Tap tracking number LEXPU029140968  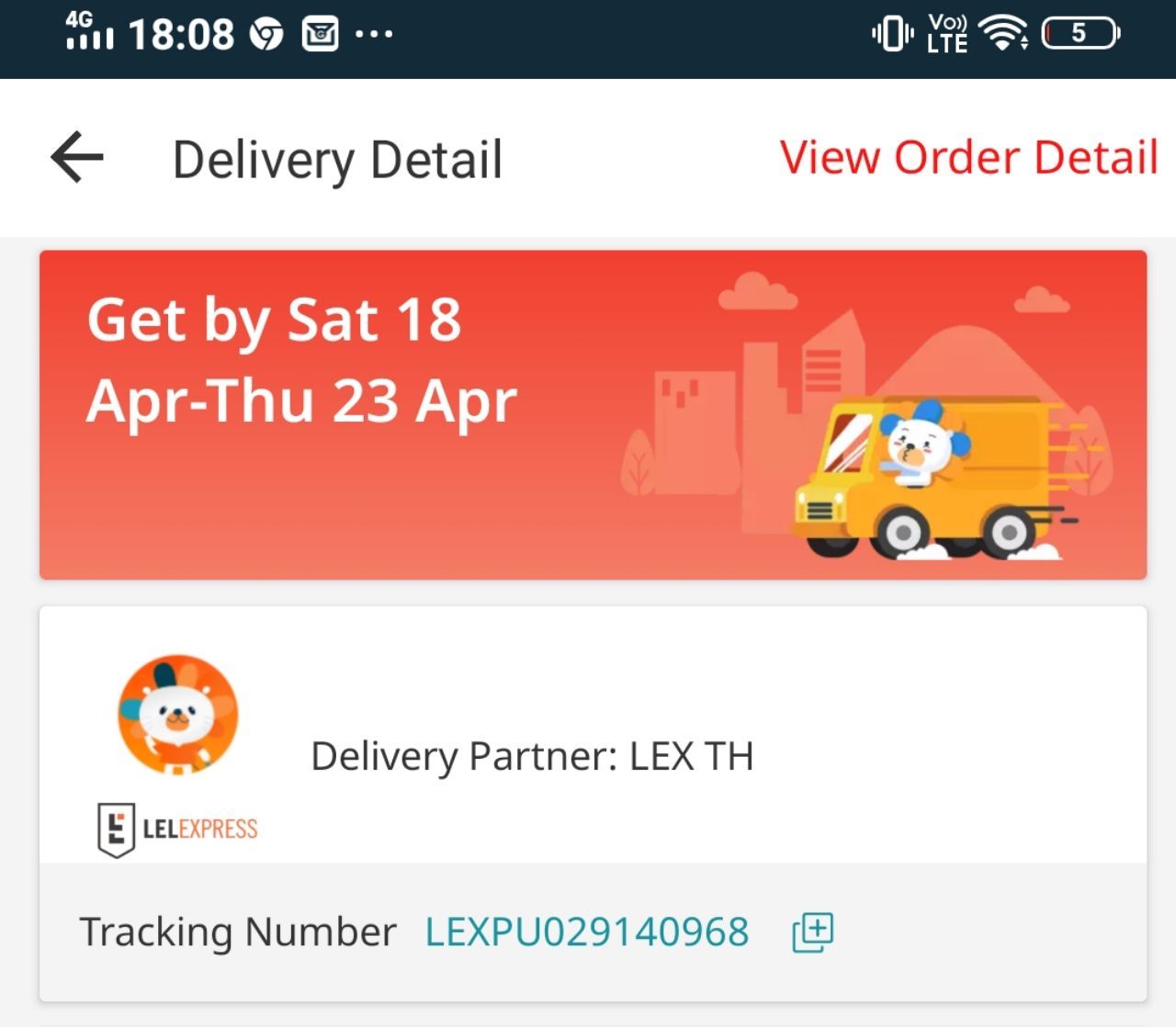pos(587,931)
